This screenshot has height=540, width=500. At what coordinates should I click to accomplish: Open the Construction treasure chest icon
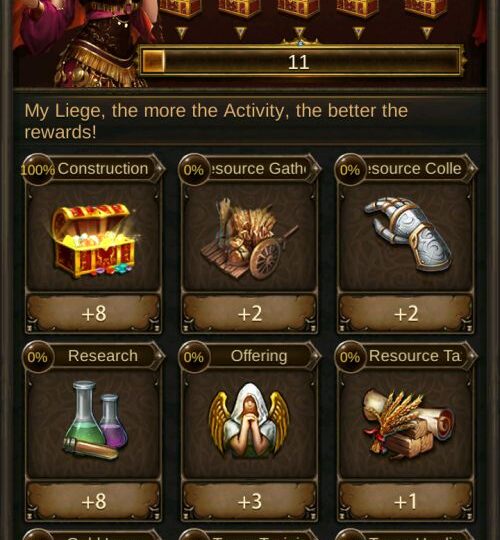93,240
